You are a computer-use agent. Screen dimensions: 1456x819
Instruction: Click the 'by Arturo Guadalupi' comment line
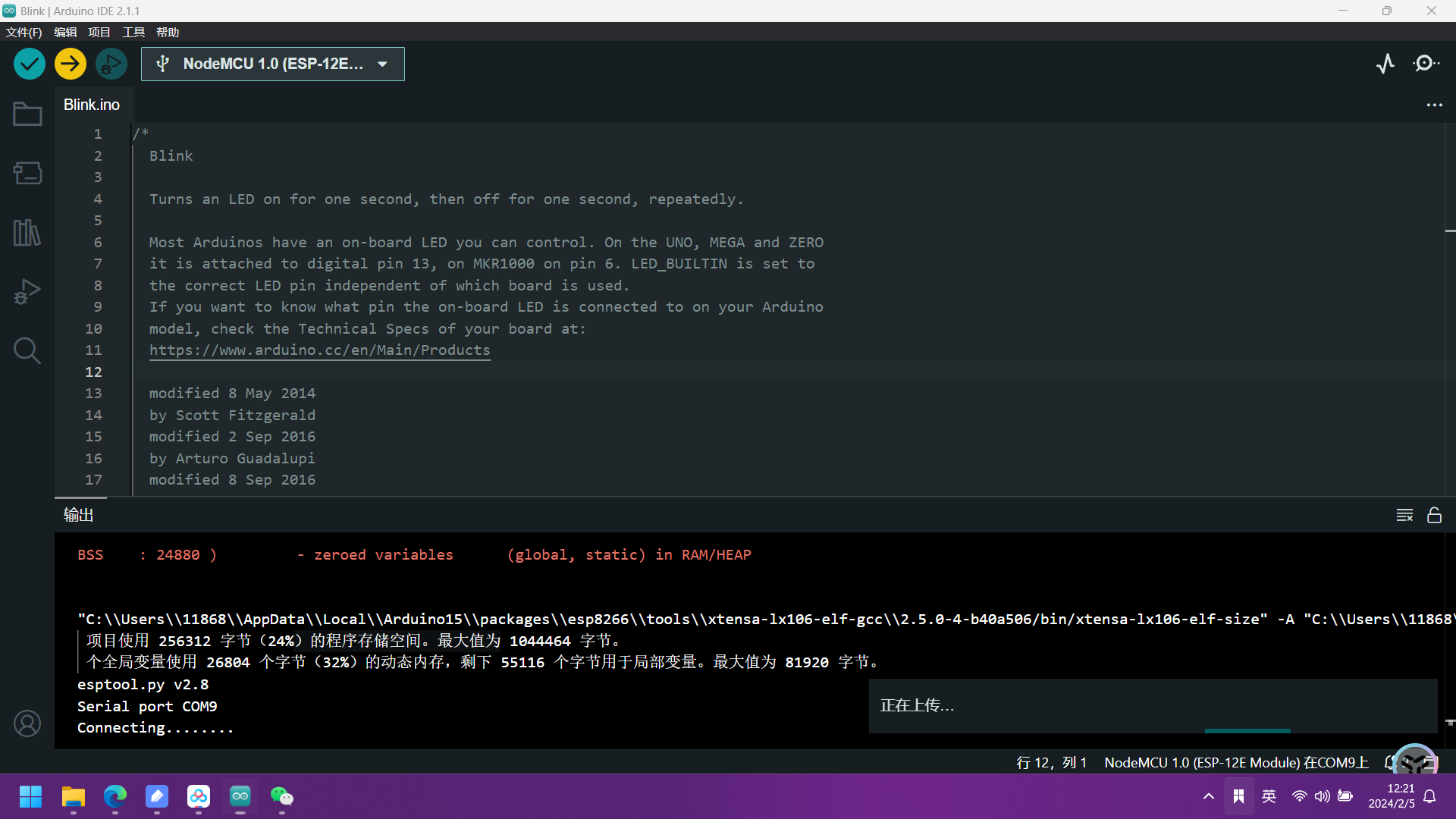[x=232, y=458]
